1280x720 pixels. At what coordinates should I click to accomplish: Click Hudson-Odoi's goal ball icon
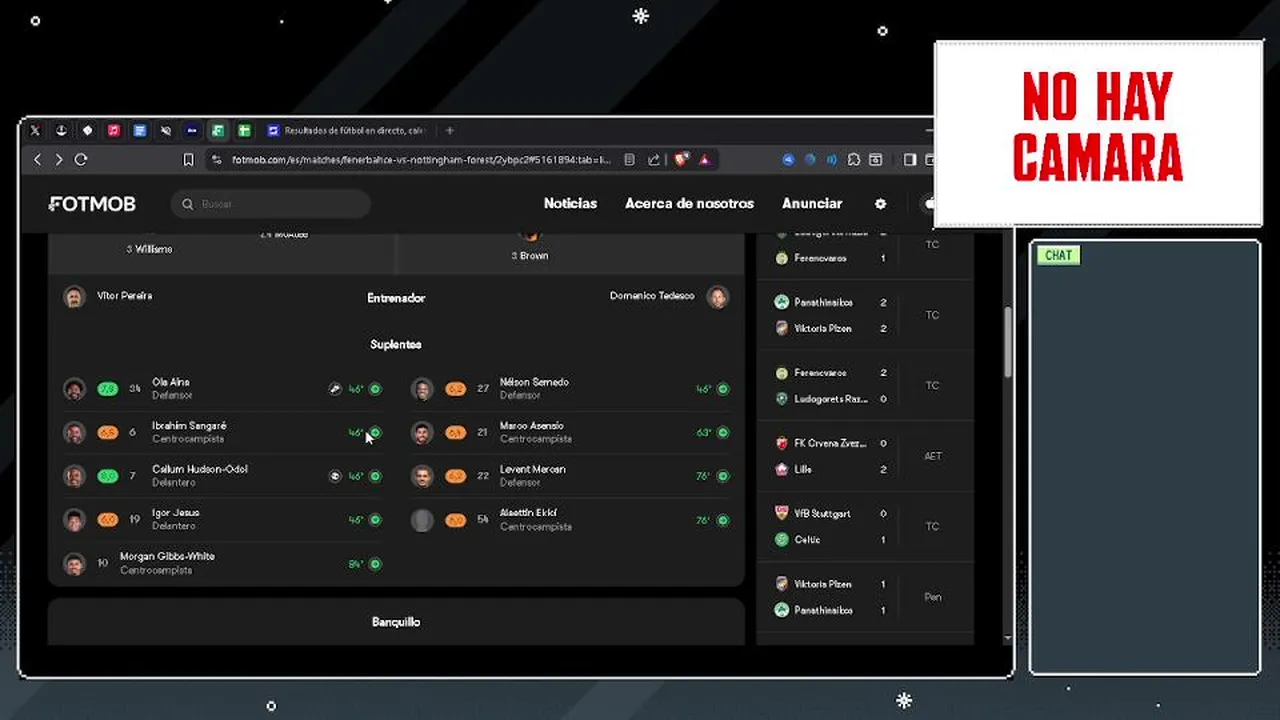tap(335, 476)
